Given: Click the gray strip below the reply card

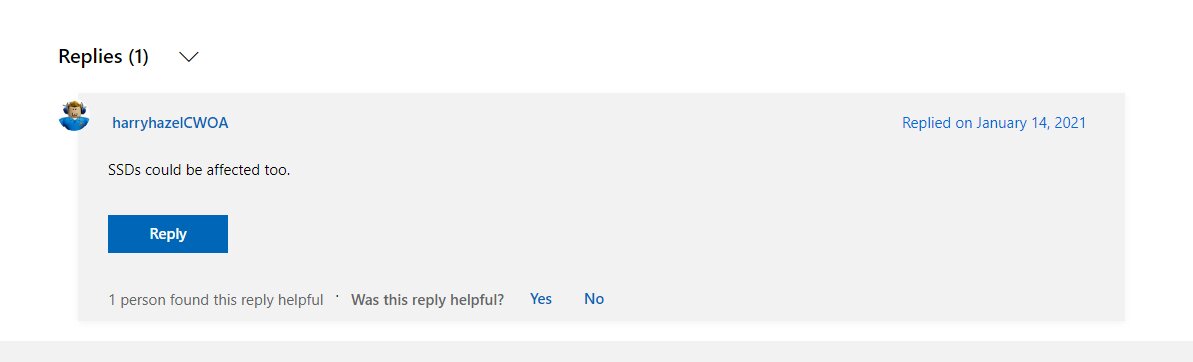Looking at the screenshot, I should 596,351.
